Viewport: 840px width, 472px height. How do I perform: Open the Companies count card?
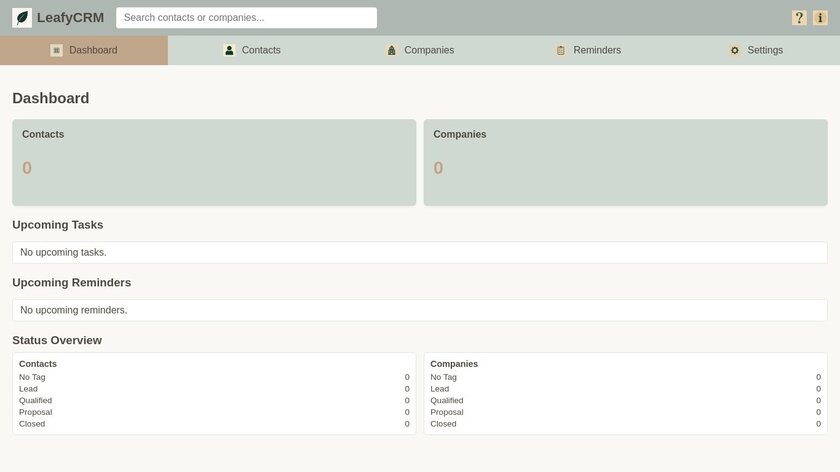click(625, 162)
